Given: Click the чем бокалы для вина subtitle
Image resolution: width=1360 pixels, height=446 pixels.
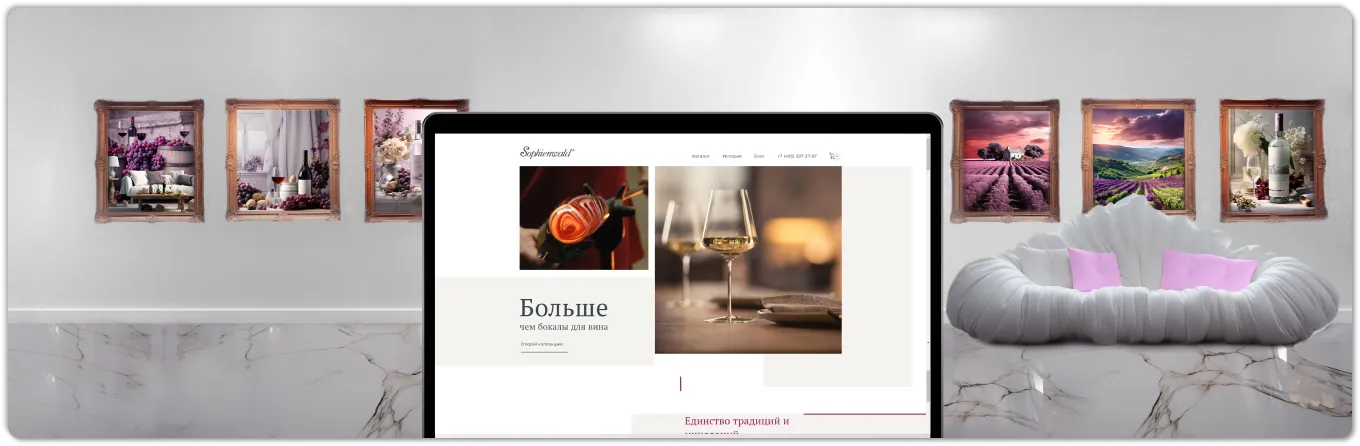Looking at the screenshot, I should pyautogui.click(x=564, y=327).
